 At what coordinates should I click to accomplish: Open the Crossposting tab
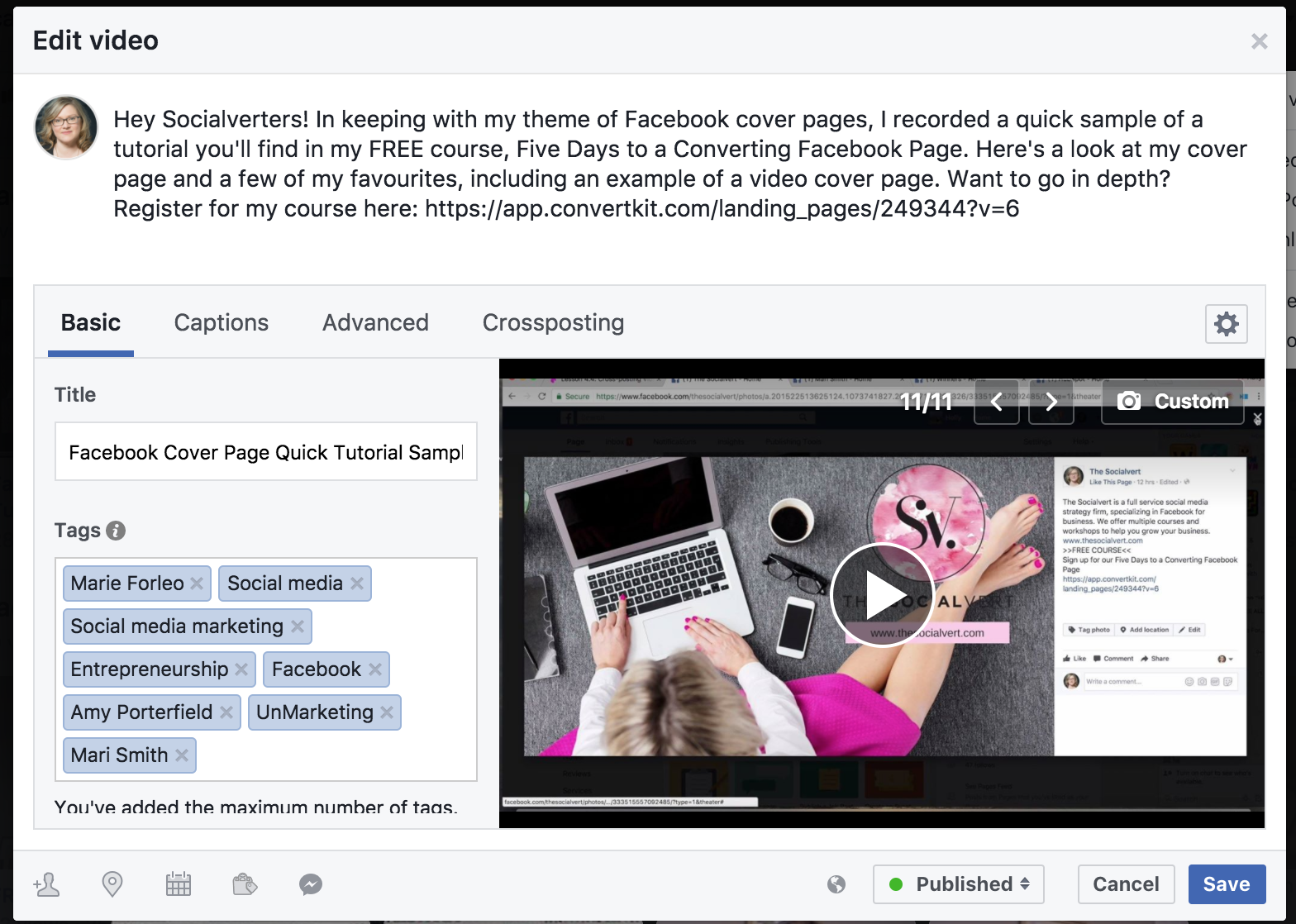click(x=553, y=323)
